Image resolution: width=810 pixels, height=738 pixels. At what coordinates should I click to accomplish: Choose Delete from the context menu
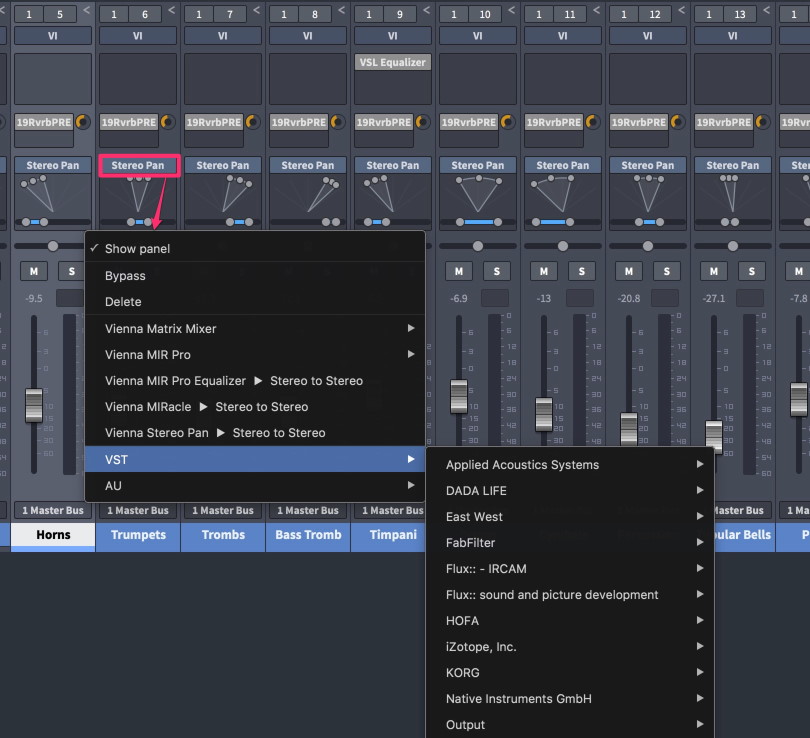pos(255,302)
